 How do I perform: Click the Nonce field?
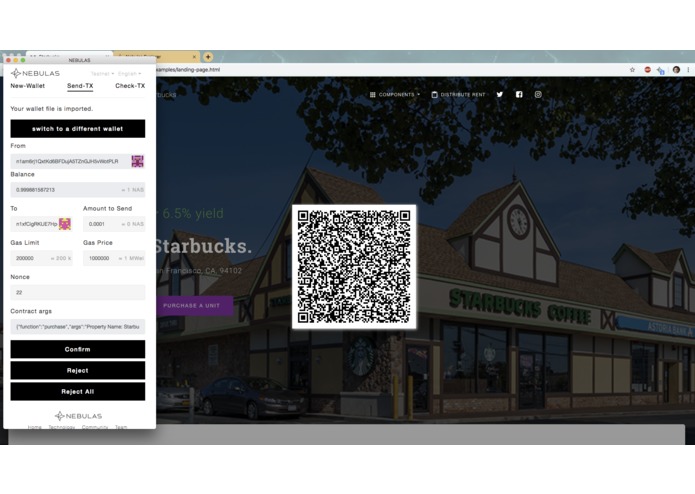[x=78, y=292]
